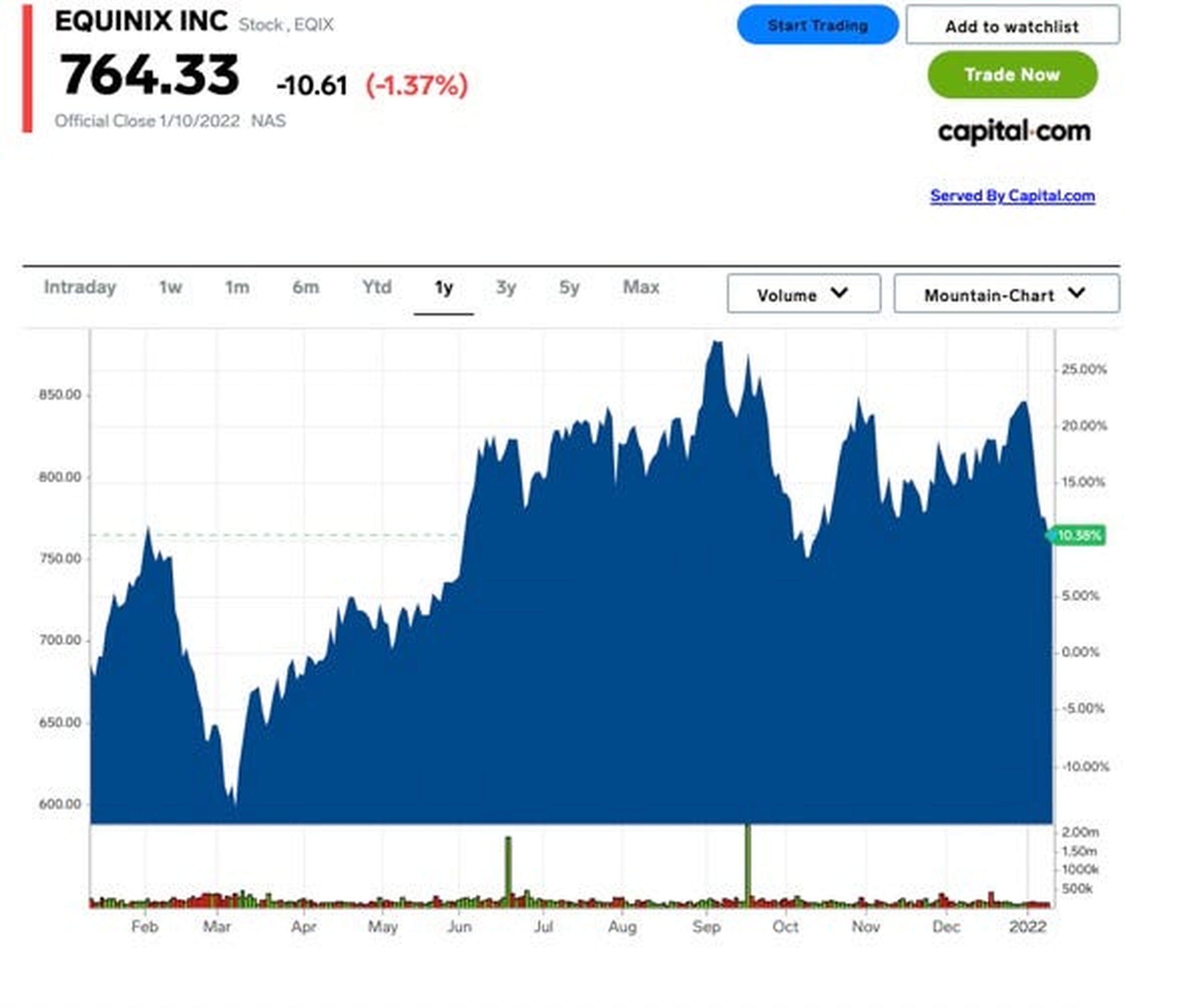View the 3y chart range
1179x1008 pixels.
[x=506, y=287]
